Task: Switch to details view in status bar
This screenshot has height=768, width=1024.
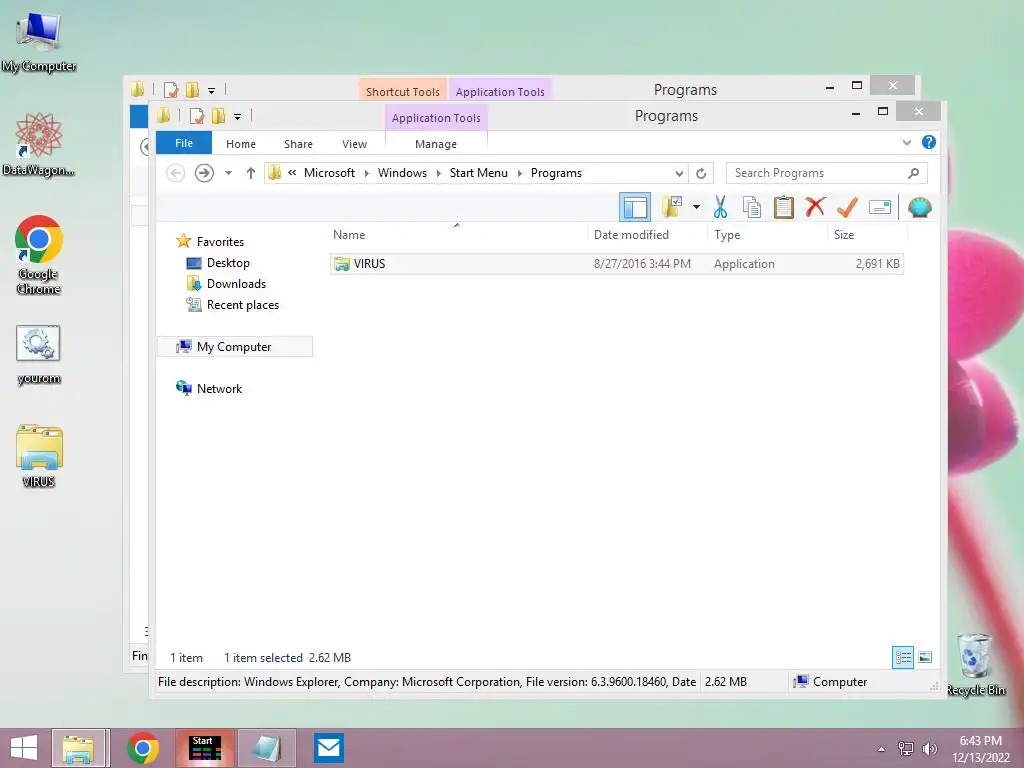Action: (903, 658)
